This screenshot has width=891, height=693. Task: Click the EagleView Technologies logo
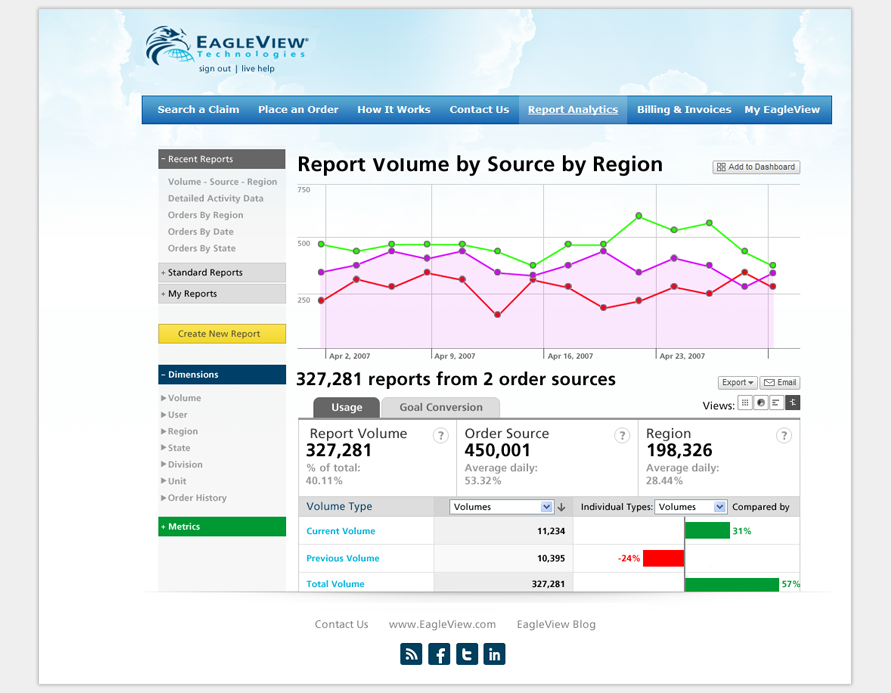pyautogui.click(x=227, y=45)
